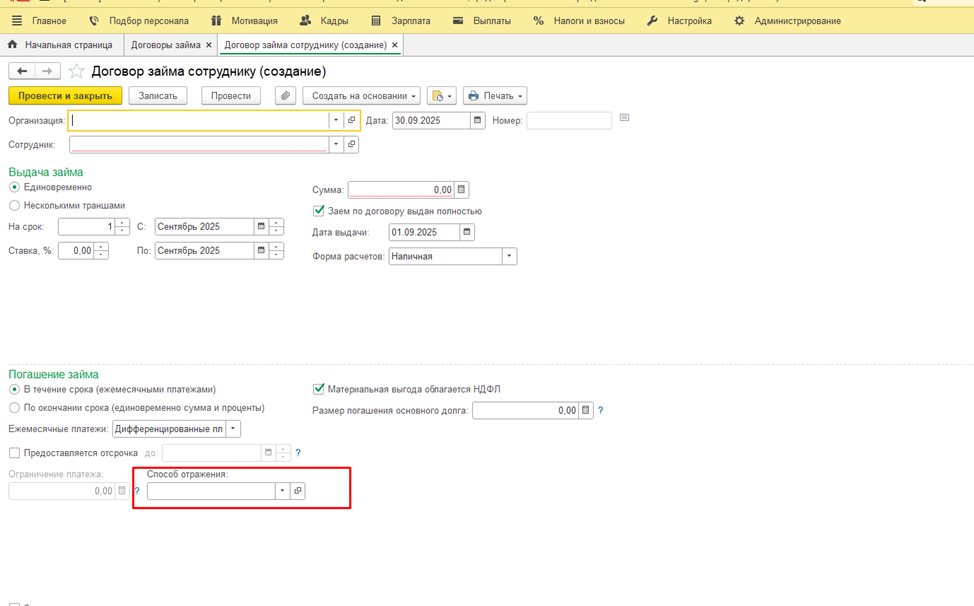
Task: Open the Зарплата menu section
Action: pos(401,20)
